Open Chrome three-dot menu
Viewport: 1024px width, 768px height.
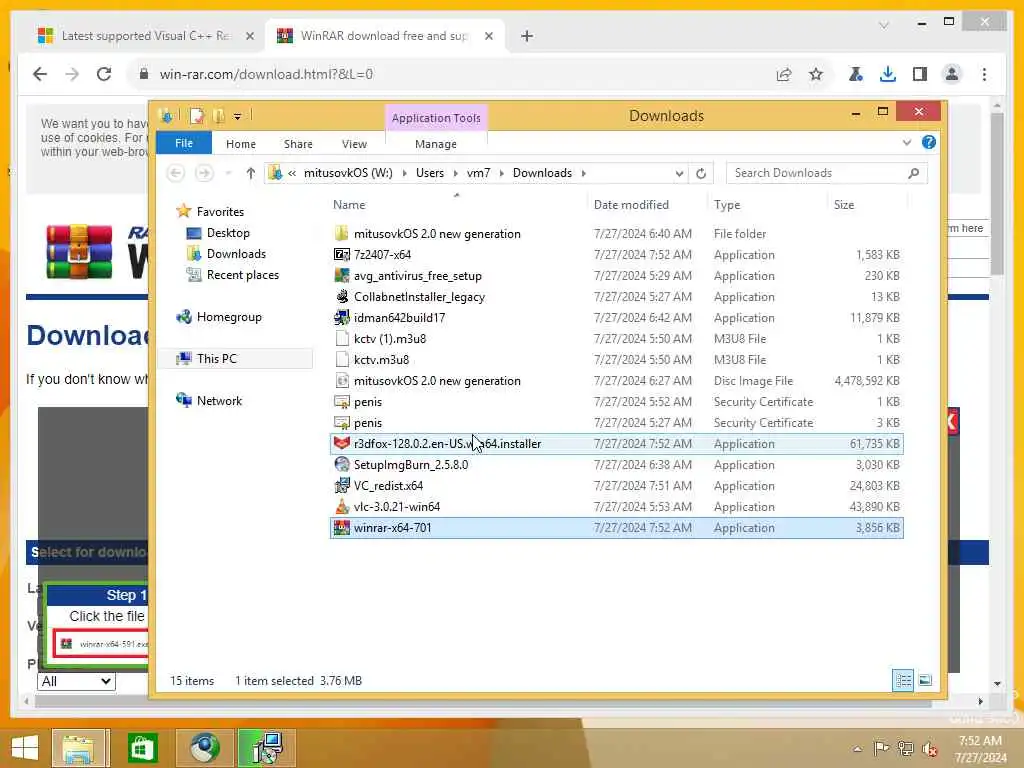point(984,74)
